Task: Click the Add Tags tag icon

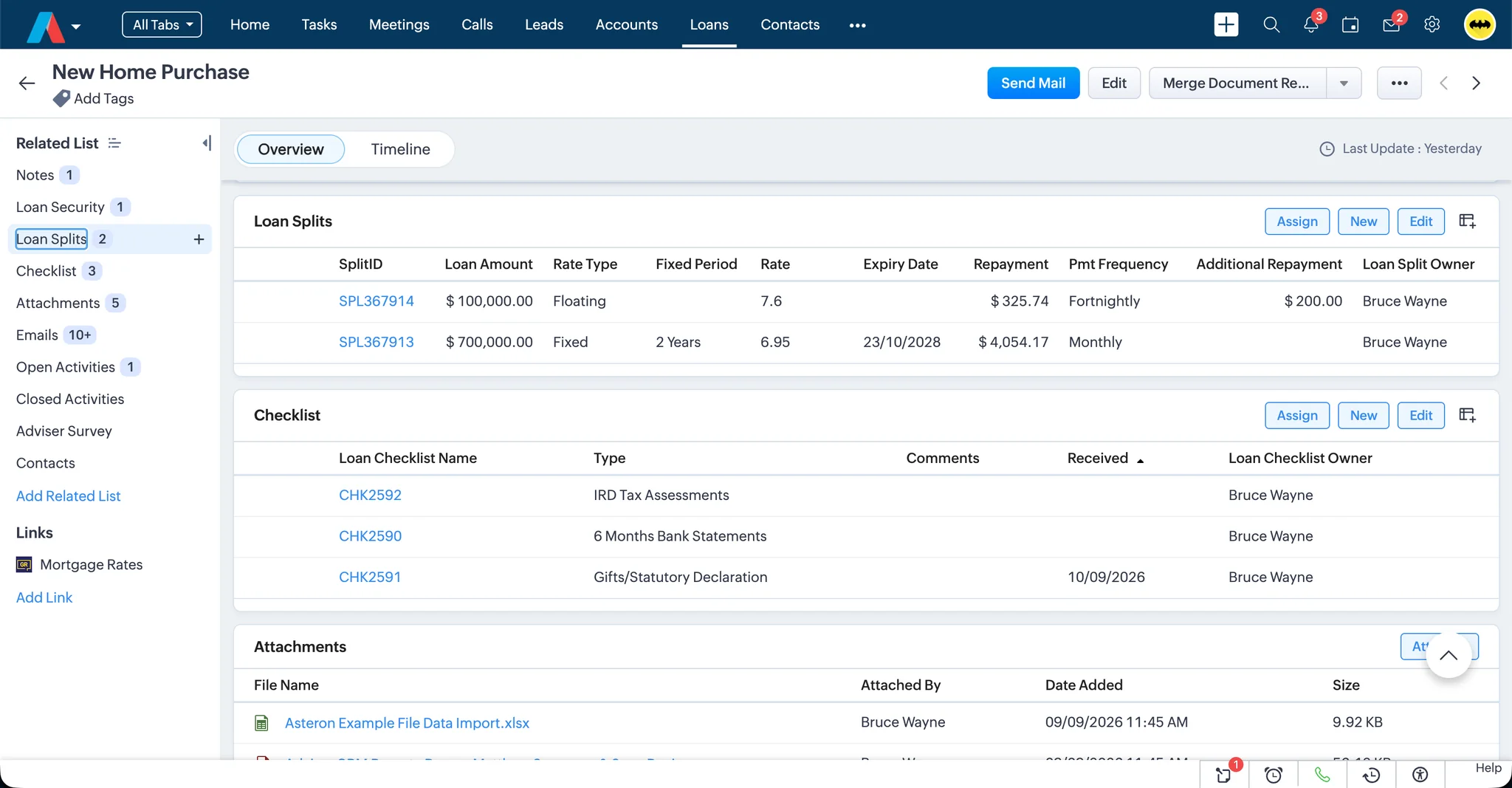Action: tap(61, 98)
